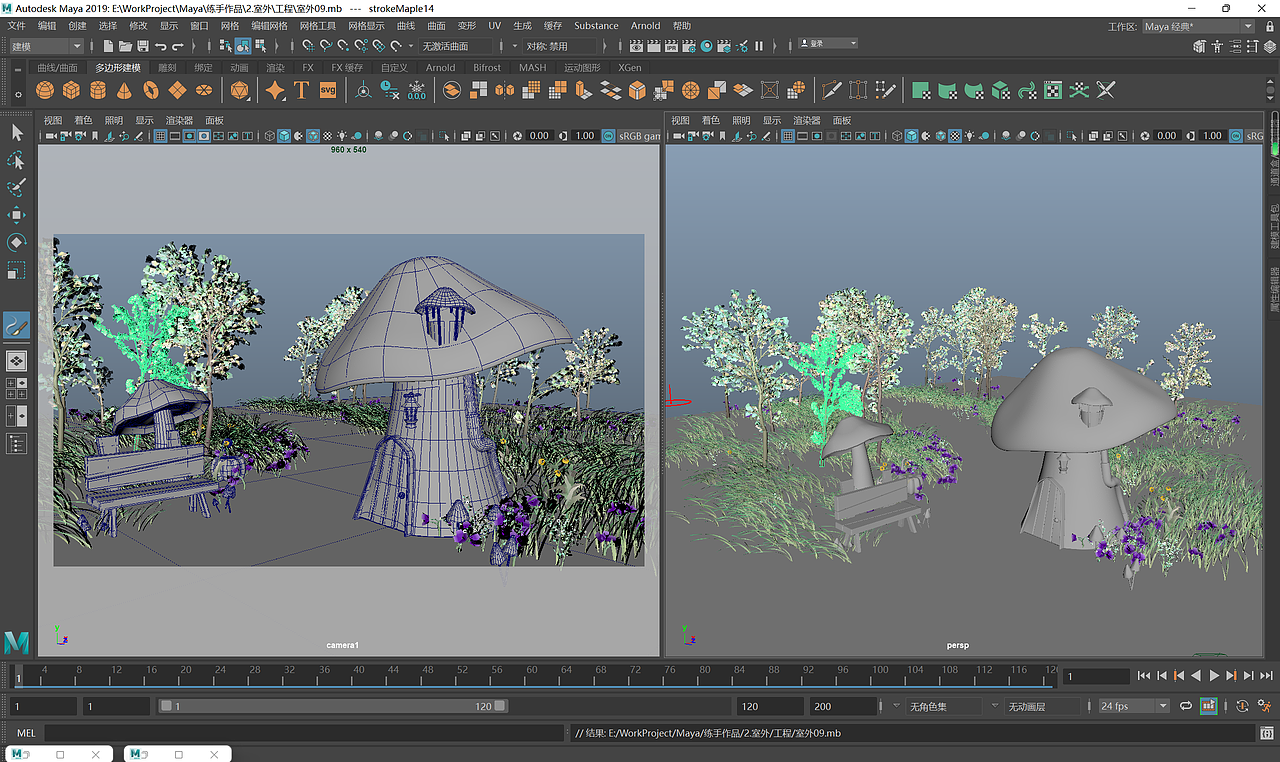Click the play forwards button

click(1214, 676)
